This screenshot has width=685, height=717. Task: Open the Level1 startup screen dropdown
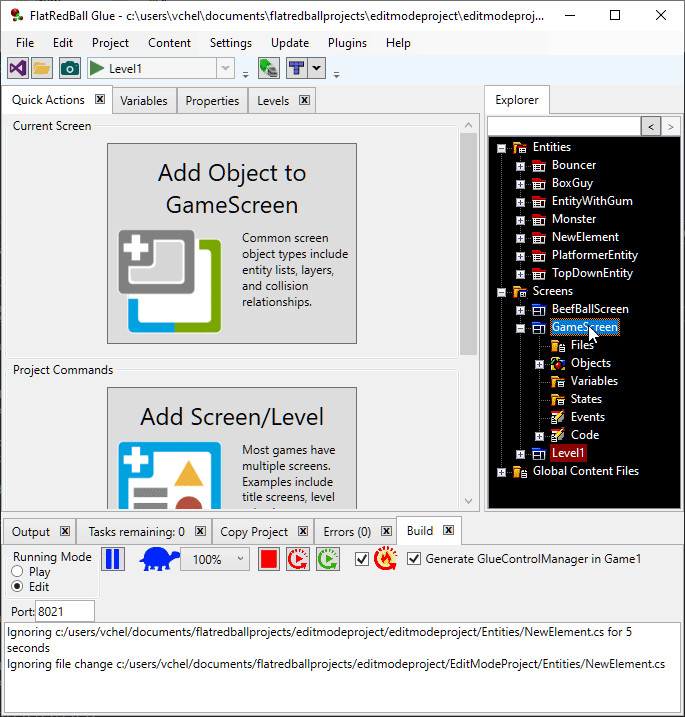pos(226,68)
